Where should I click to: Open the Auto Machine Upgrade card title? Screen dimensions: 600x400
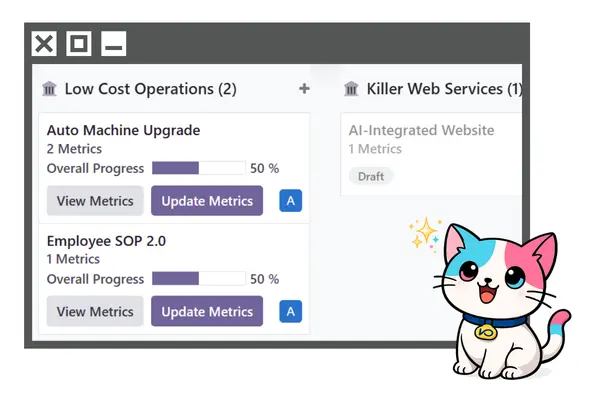[123, 130]
